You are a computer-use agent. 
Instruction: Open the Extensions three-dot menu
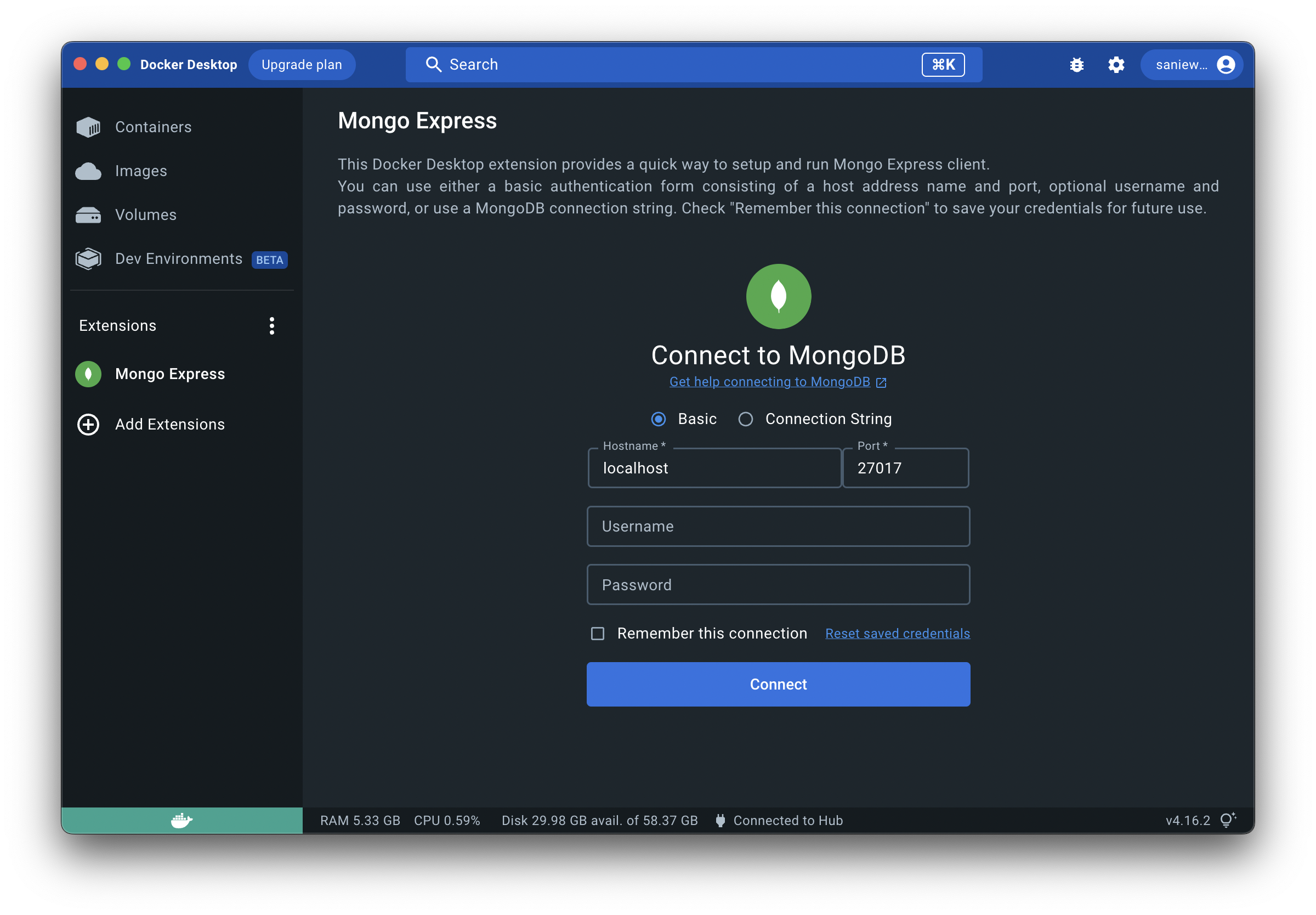271,326
